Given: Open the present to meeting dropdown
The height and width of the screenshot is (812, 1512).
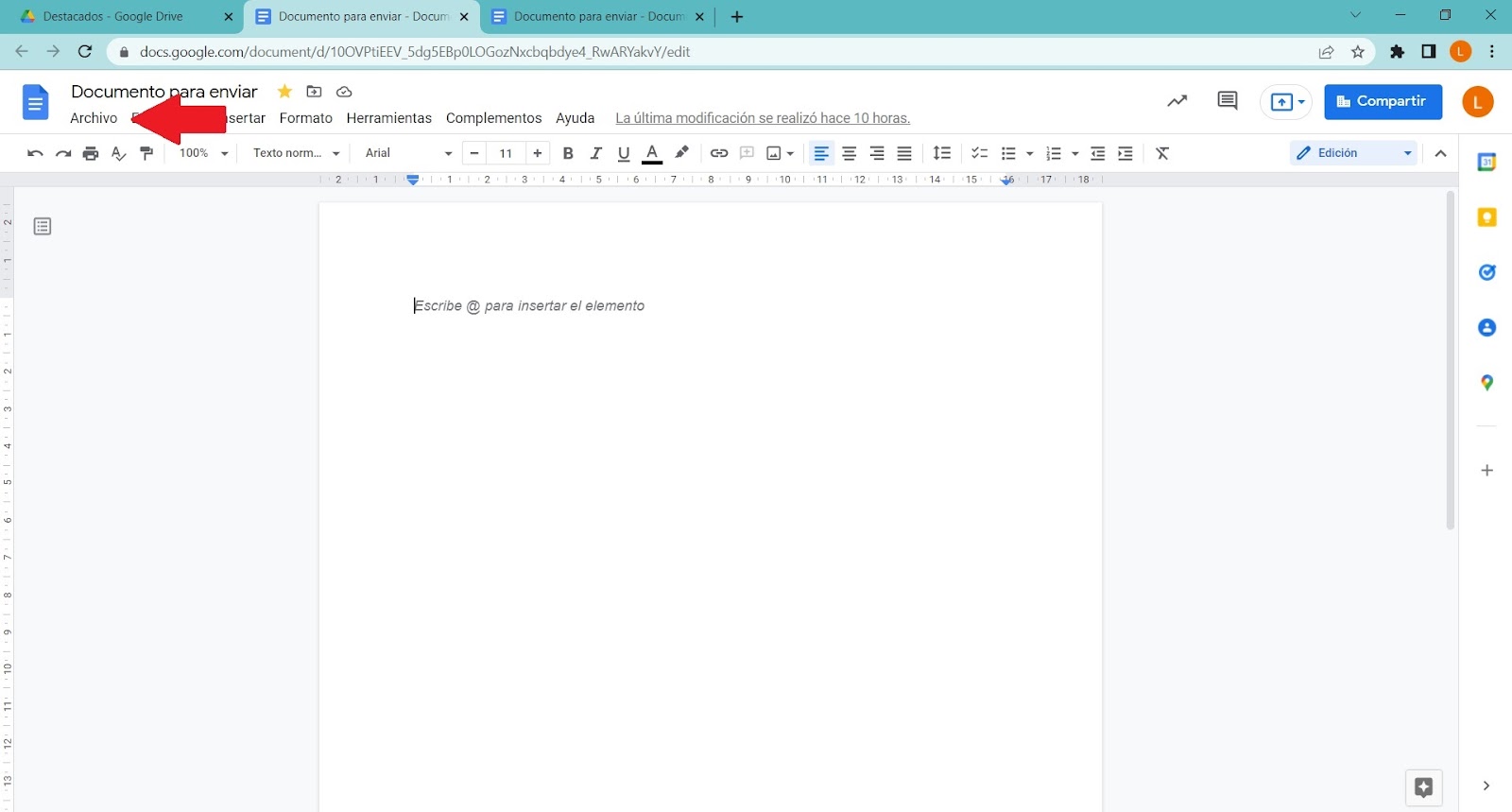Looking at the screenshot, I should (1286, 102).
